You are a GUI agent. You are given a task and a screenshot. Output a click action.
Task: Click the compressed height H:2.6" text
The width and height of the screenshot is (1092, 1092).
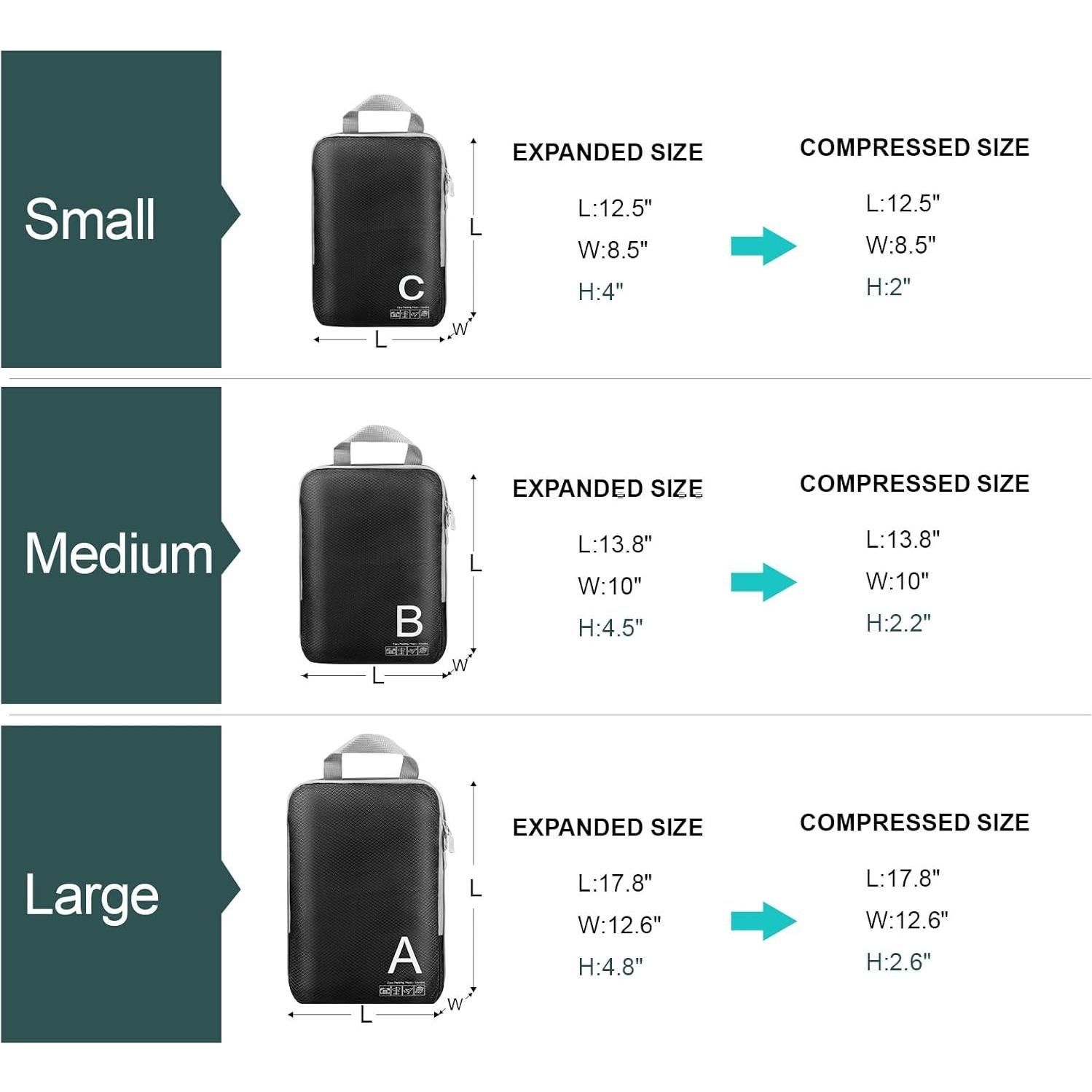898,962
